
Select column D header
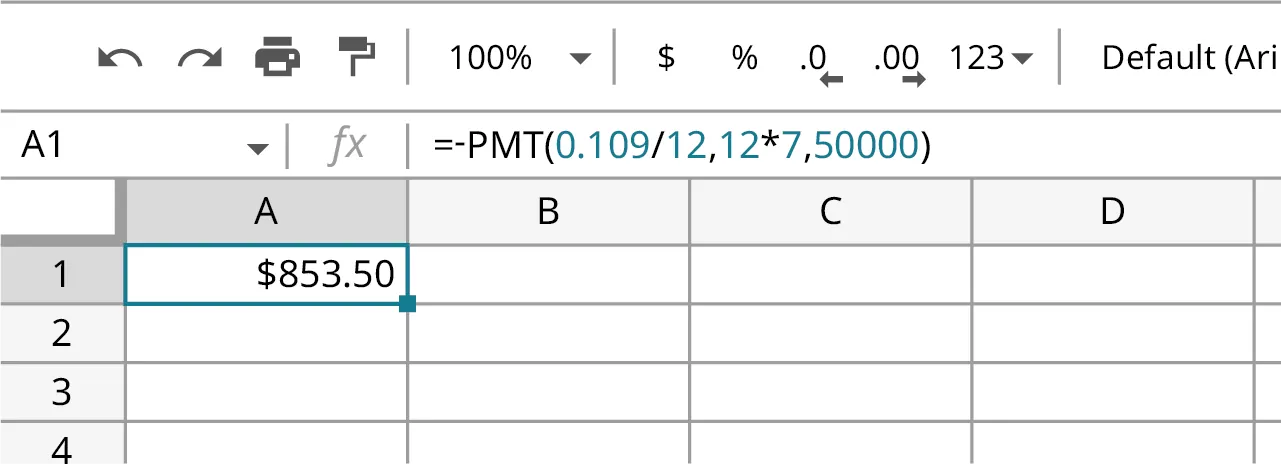[1112, 211]
